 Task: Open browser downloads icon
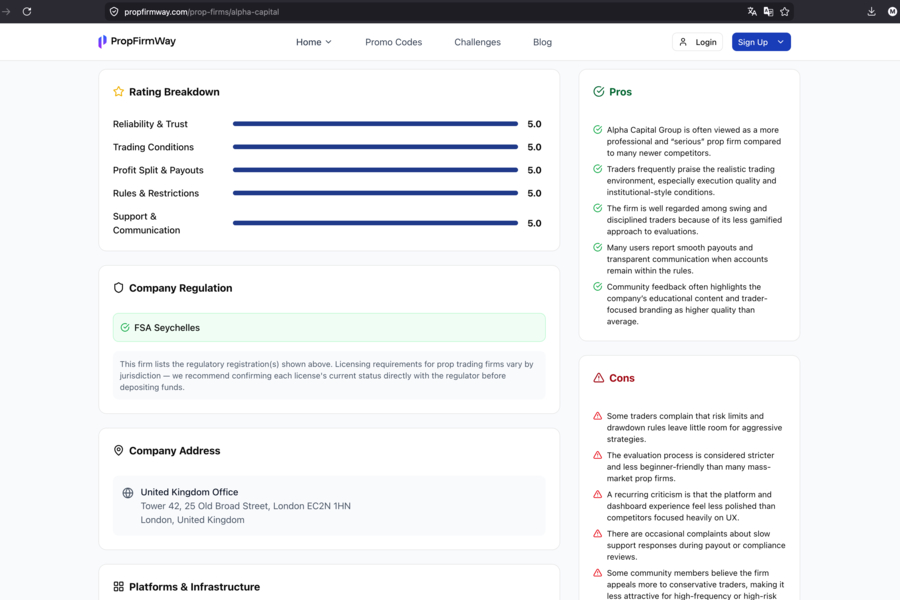pos(871,11)
